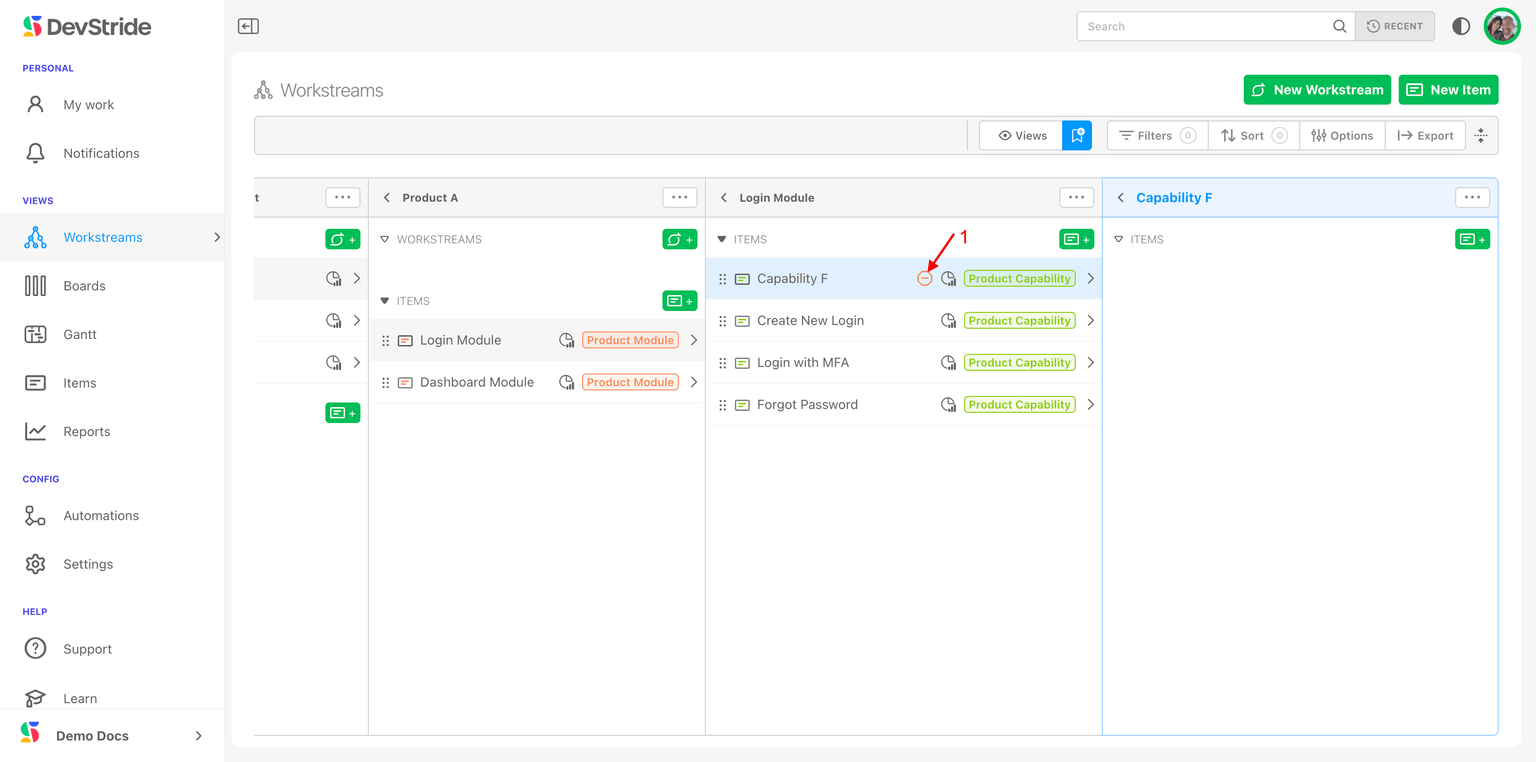This screenshot has width=1536, height=762.
Task: Open the user profile avatar
Action: pos(1501,27)
